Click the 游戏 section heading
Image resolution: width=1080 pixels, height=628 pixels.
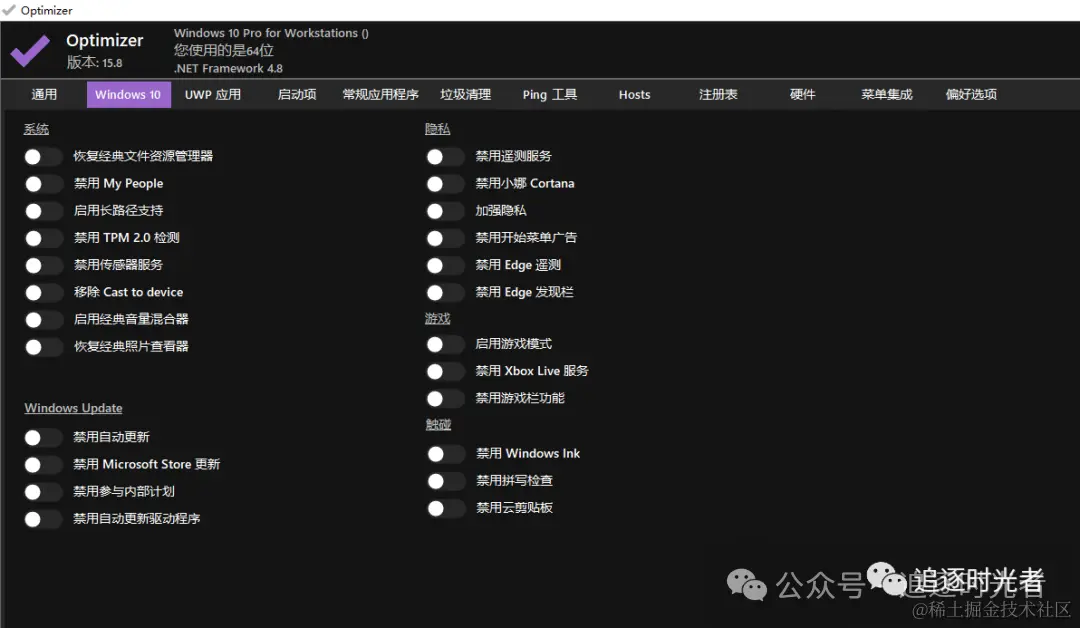(437, 319)
